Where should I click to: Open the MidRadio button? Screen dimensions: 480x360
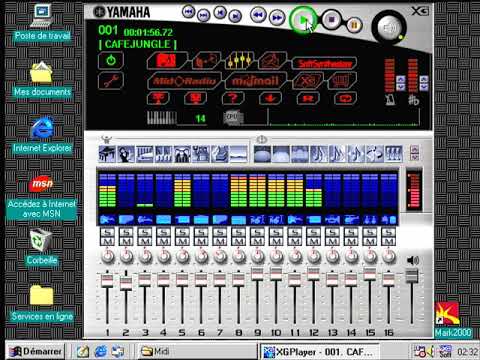click(x=184, y=81)
